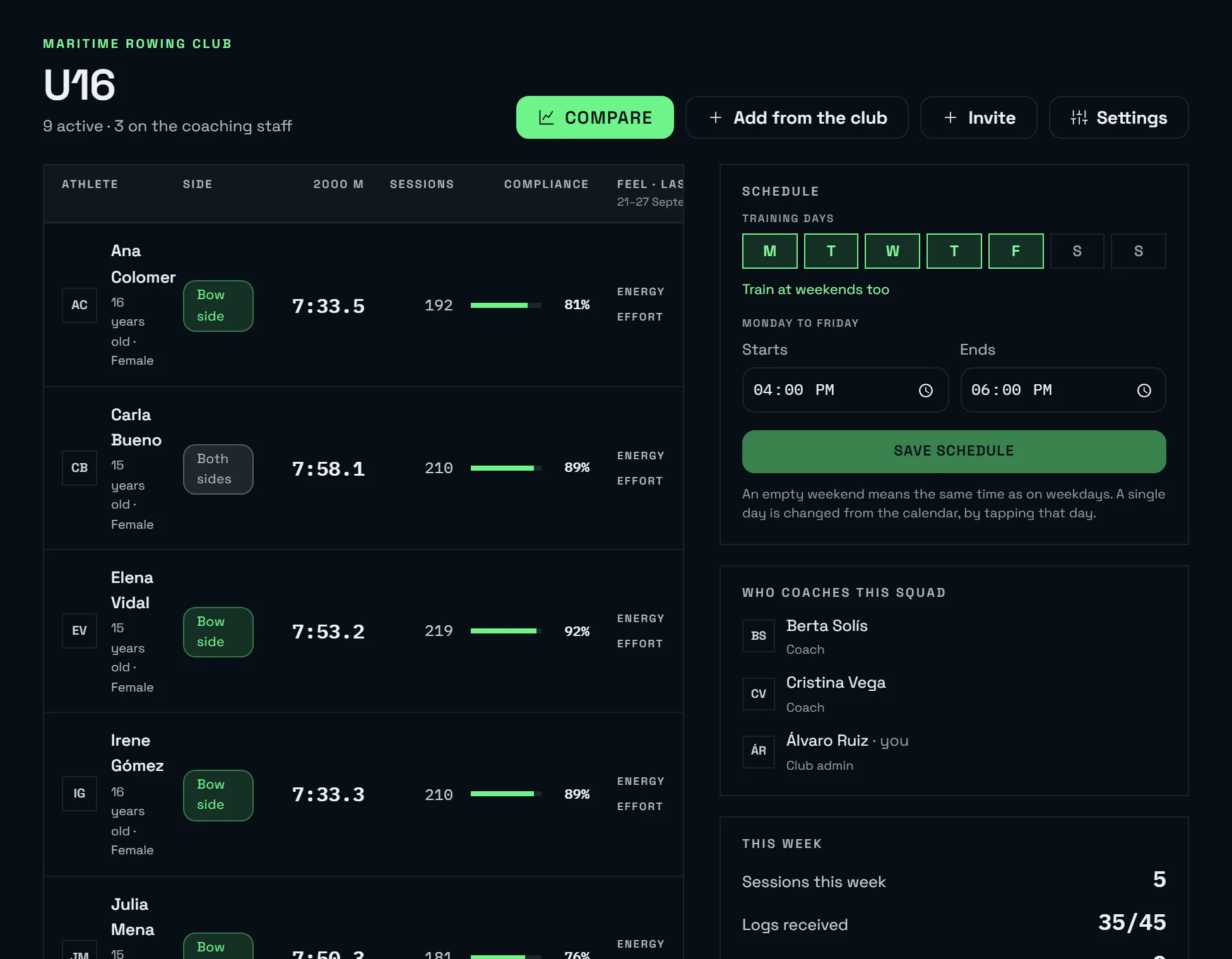
Task: Click the chart icon in Compare button
Action: tap(546, 117)
